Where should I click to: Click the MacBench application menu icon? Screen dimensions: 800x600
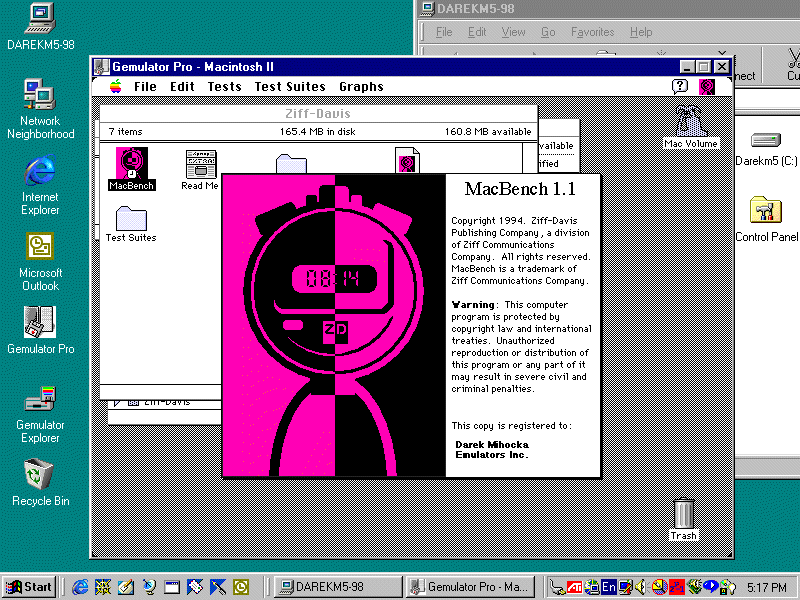[x=707, y=87]
